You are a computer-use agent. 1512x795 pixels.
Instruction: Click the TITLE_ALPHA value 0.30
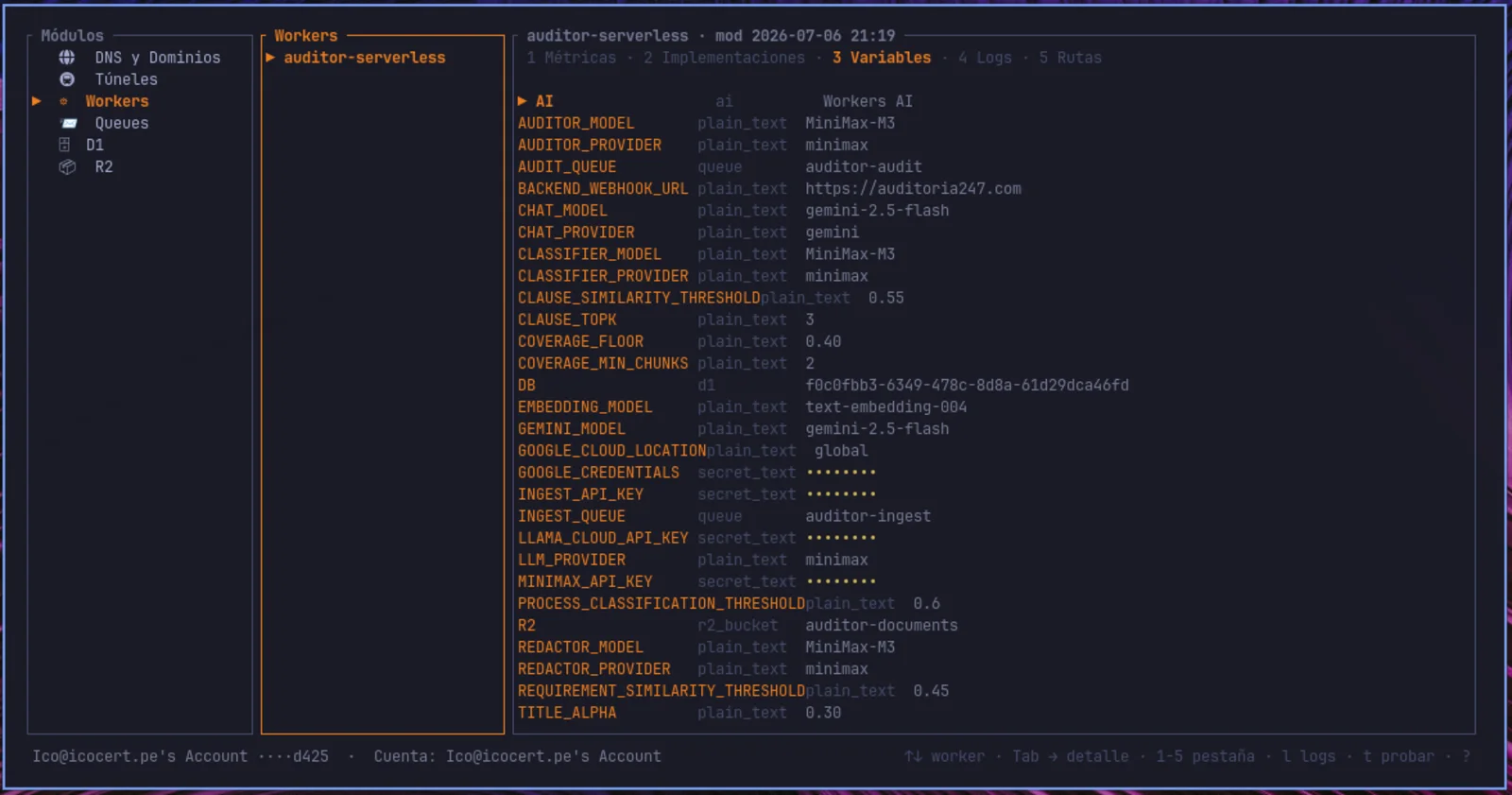tap(823, 713)
